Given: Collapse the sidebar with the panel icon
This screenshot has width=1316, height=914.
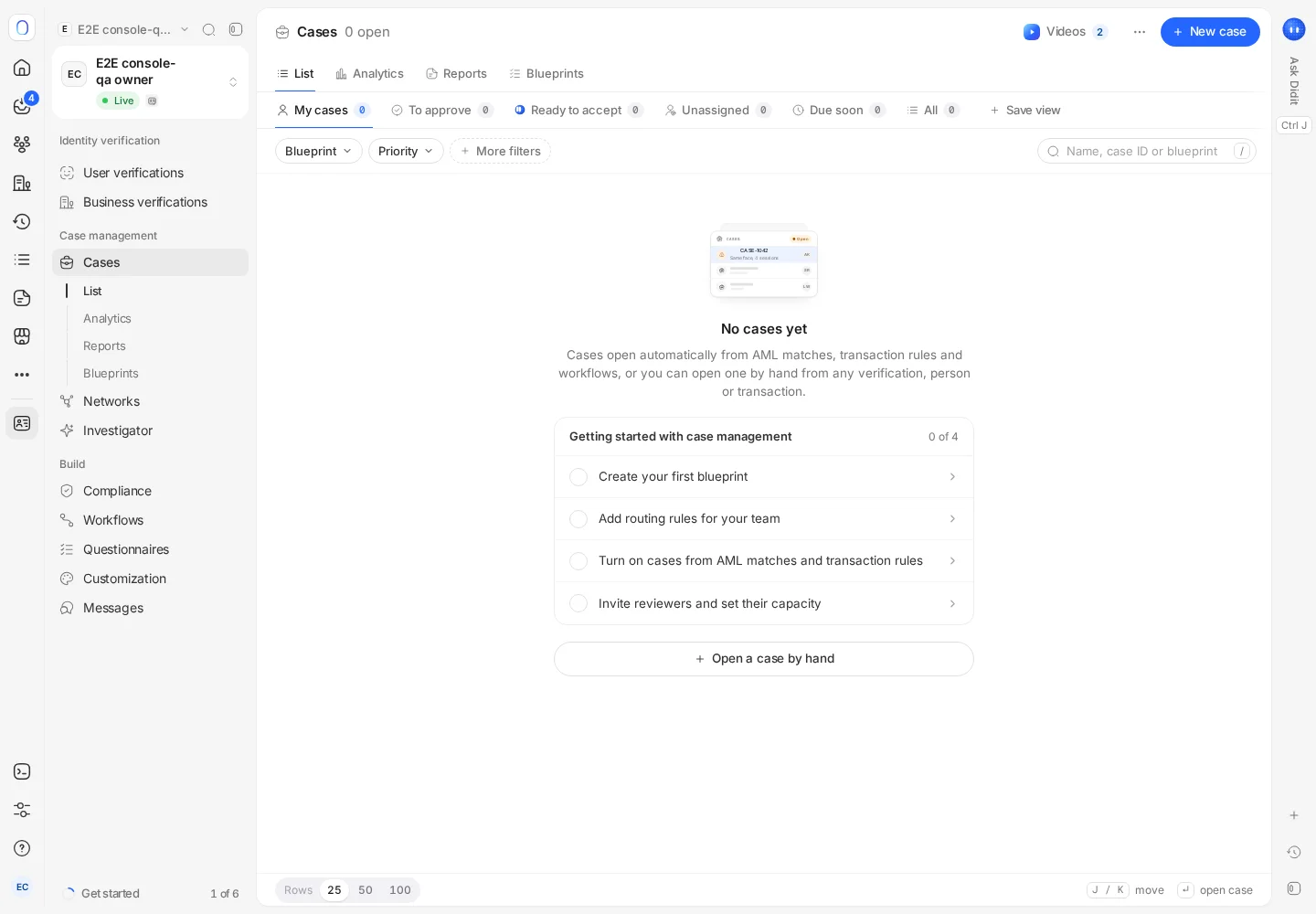Looking at the screenshot, I should pos(236,29).
